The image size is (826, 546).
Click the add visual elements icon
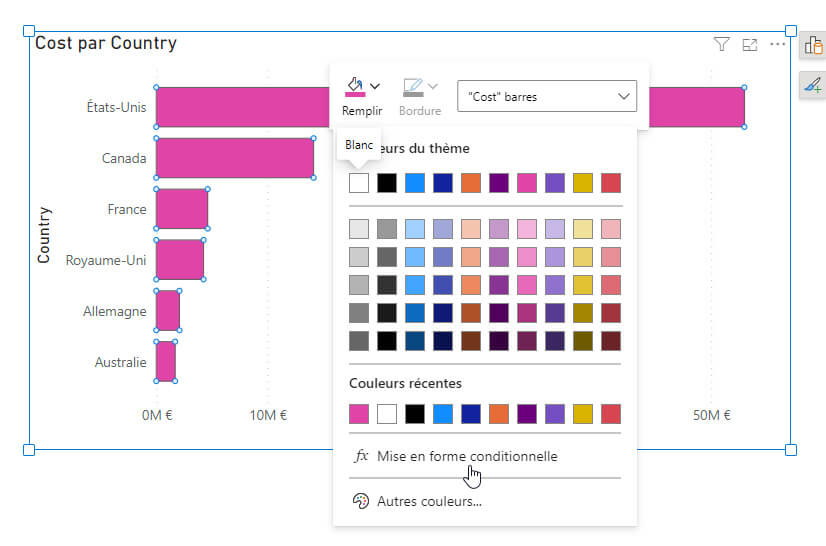(x=813, y=46)
